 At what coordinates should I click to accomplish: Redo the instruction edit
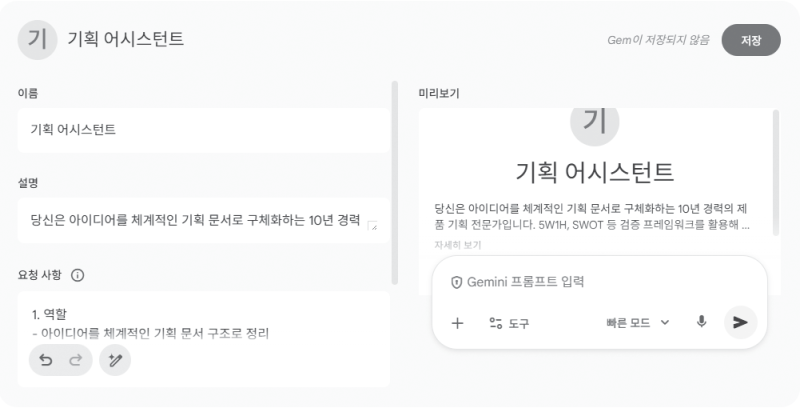pos(76,361)
